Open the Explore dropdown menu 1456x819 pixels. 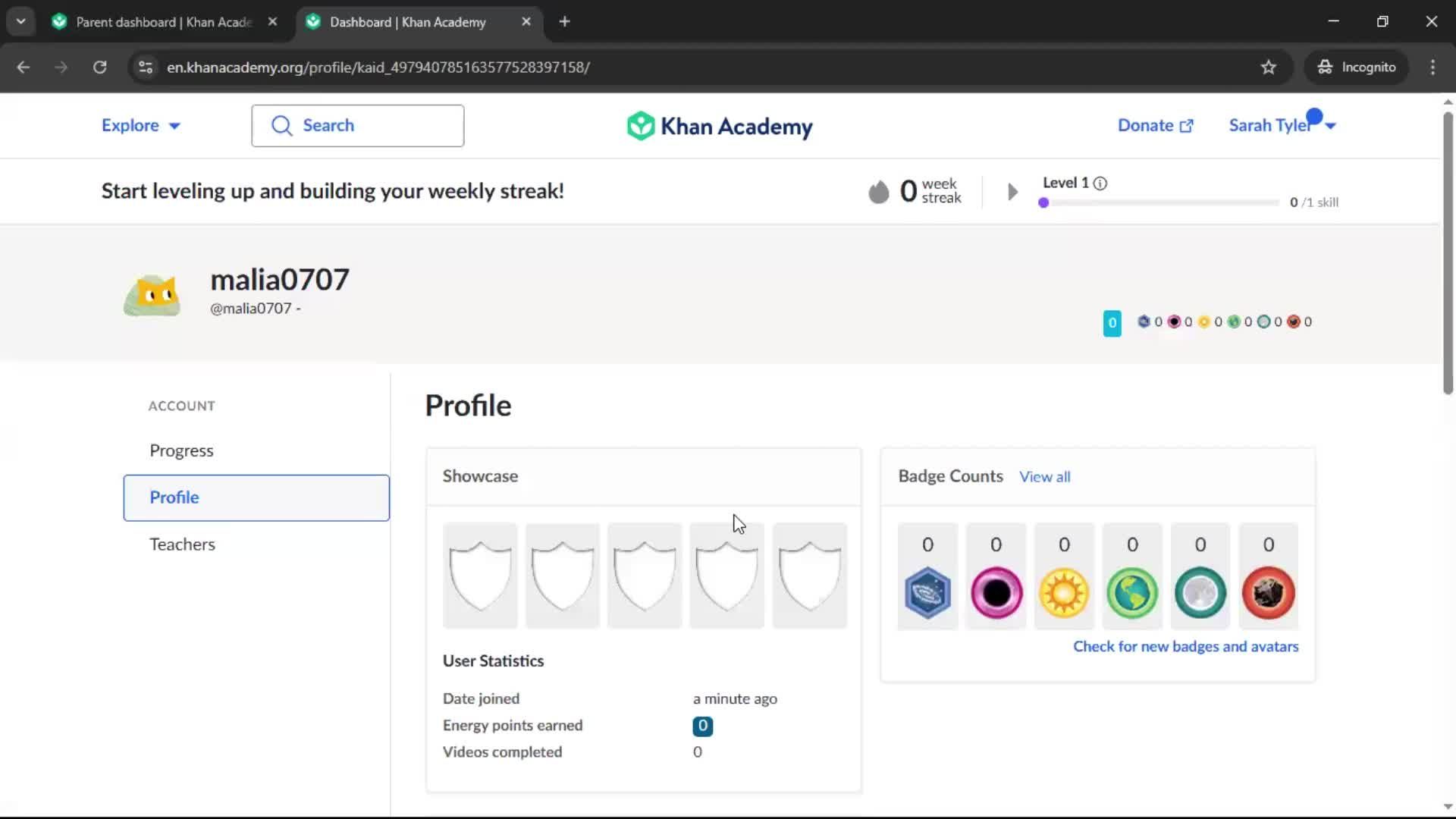tap(141, 126)
